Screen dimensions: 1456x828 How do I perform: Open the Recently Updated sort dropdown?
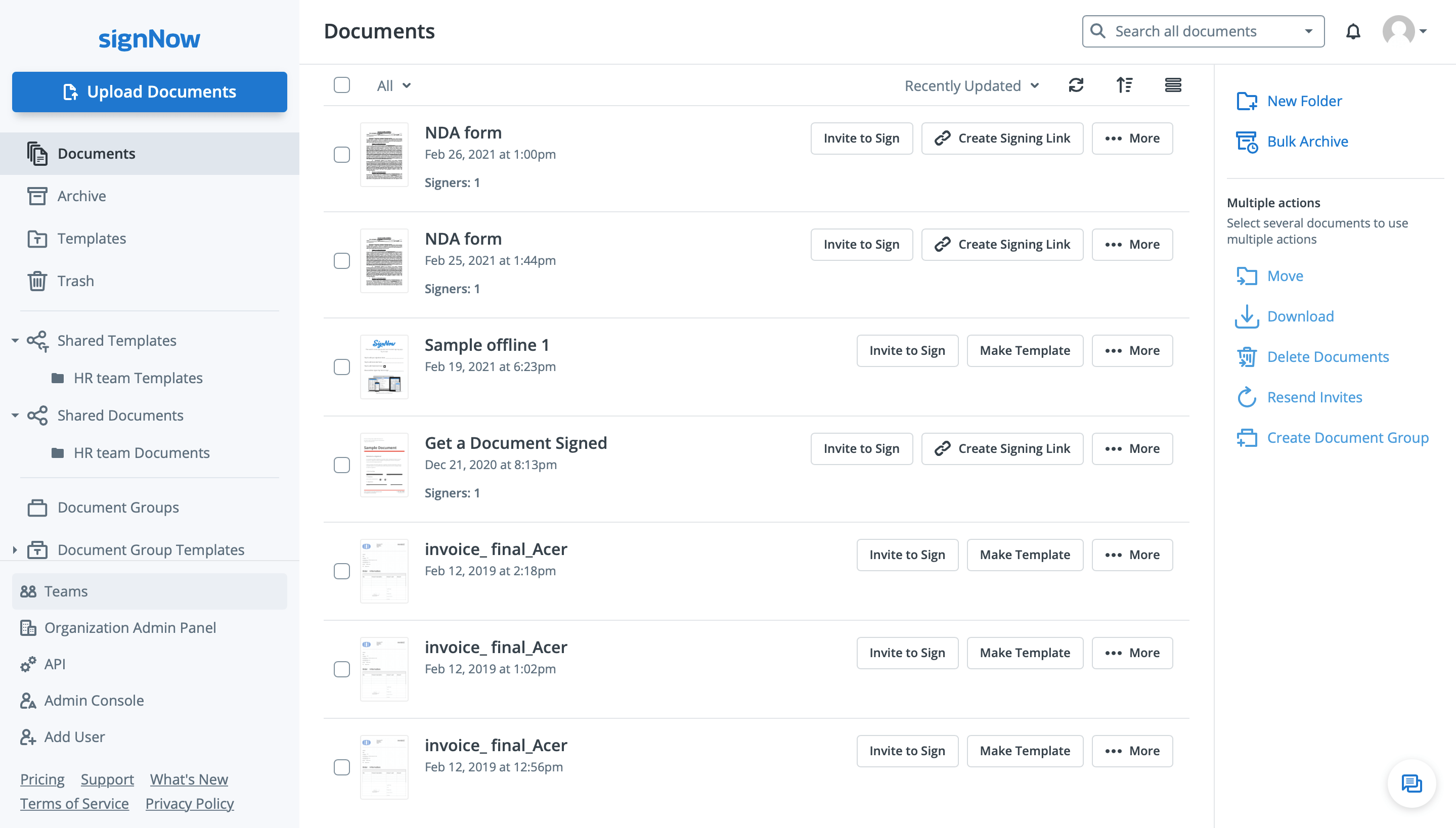[x=972, y=86]
